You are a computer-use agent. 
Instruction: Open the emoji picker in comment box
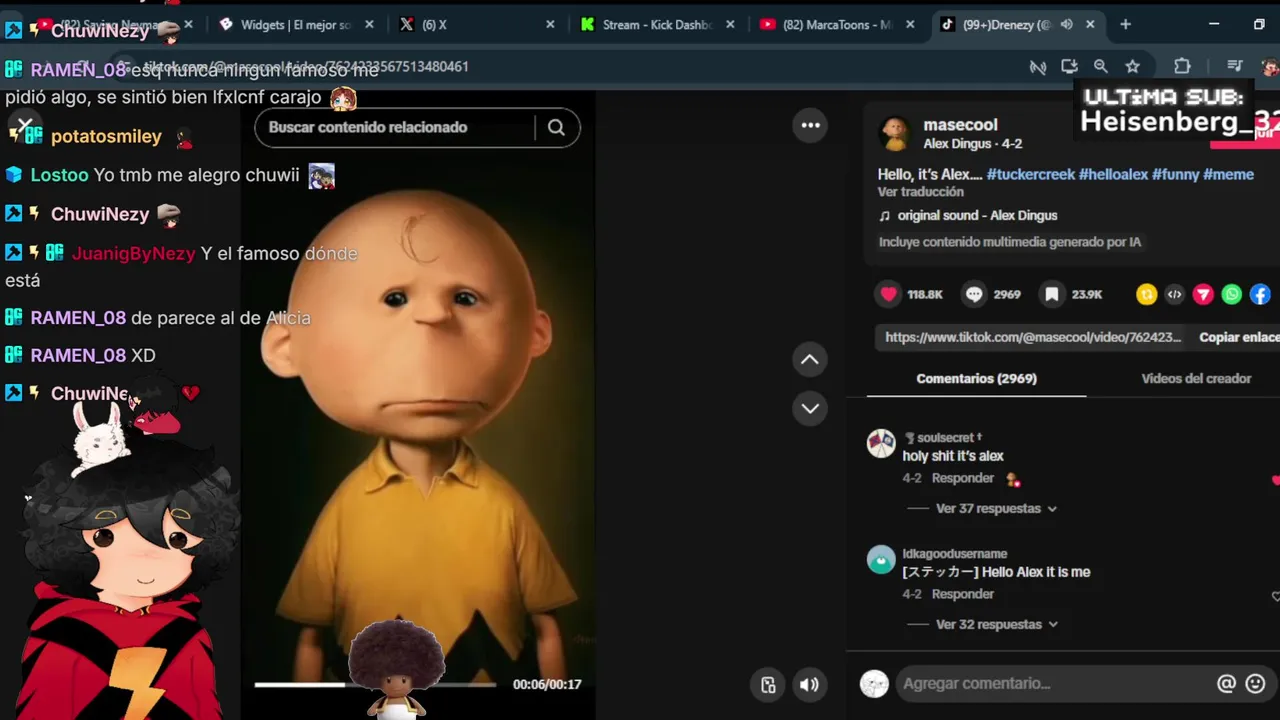(x=1256, y=684)
